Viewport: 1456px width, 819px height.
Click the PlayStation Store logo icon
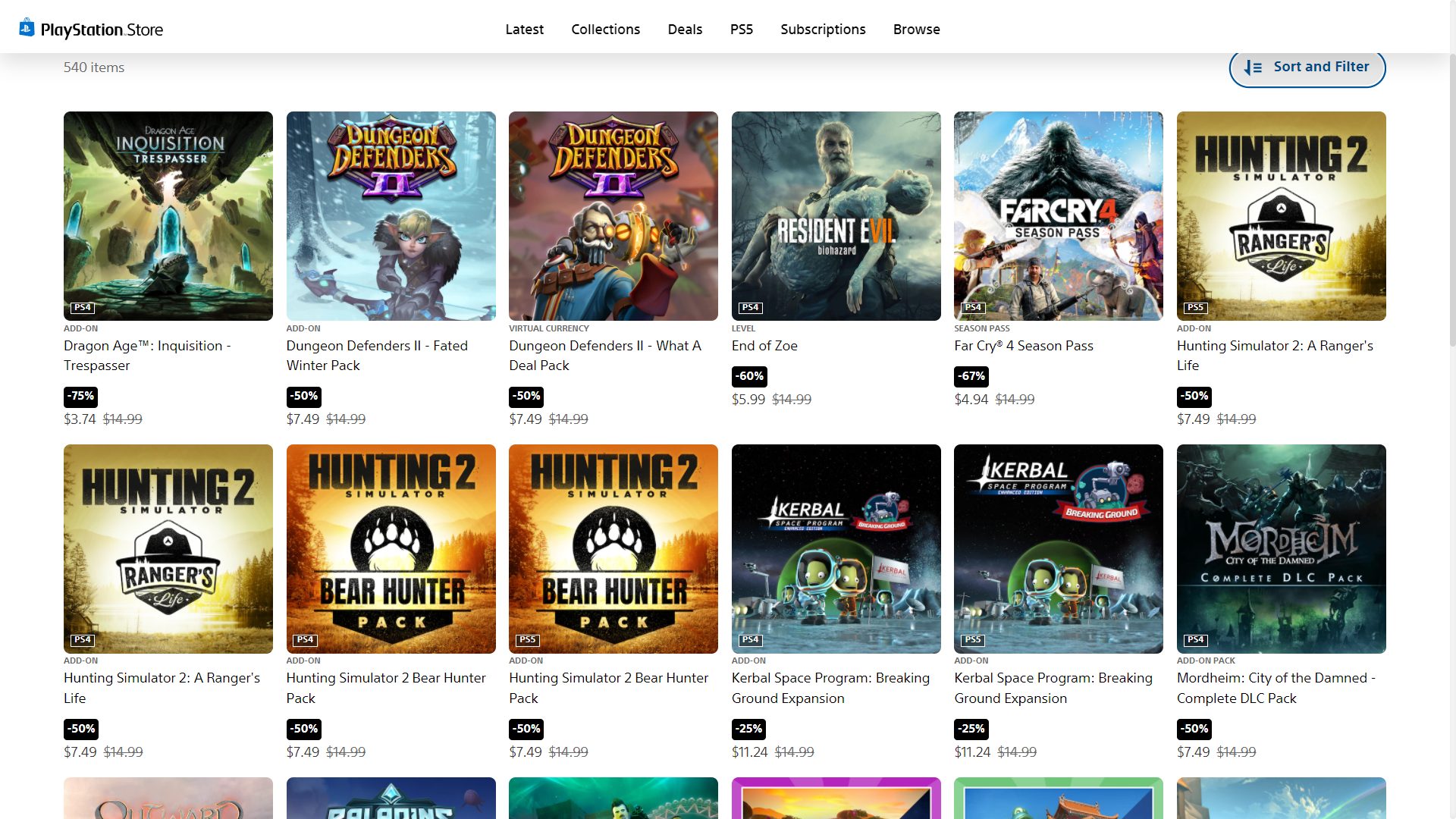[x=27, y=28]
